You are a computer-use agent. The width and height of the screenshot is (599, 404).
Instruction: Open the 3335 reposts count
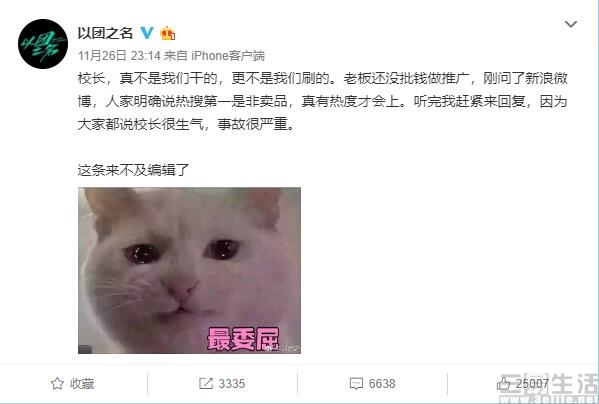(232, 383)
